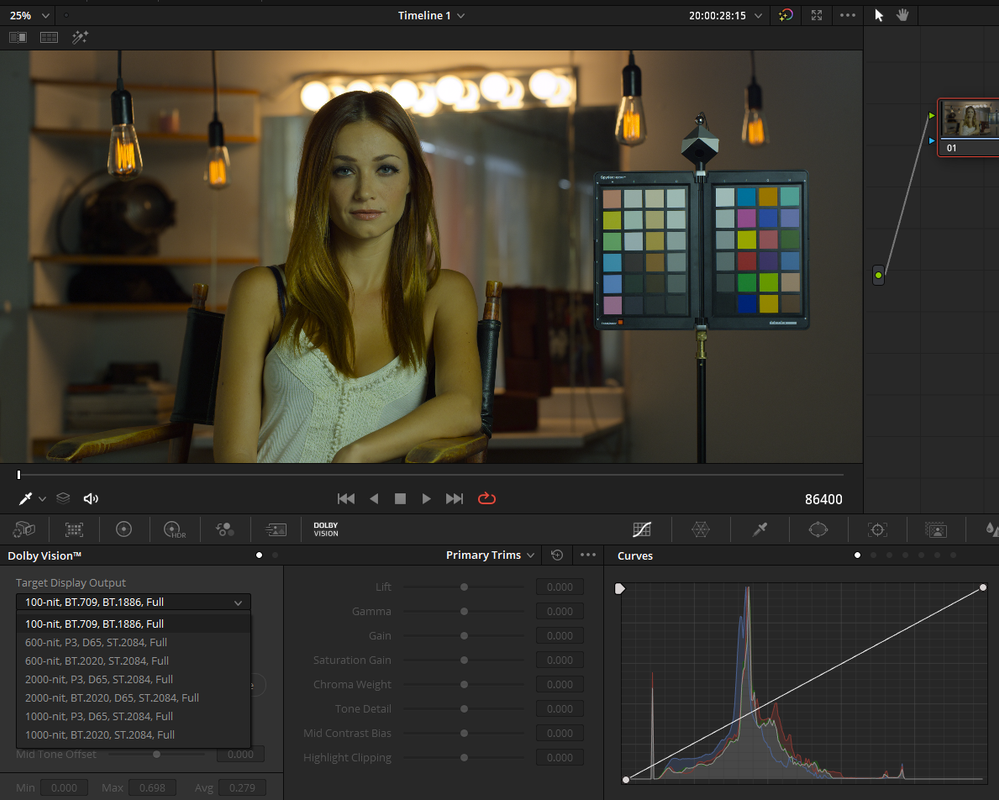Open the Power Window palette
This screenshot has height=800, width=999.
coord(818,529)
